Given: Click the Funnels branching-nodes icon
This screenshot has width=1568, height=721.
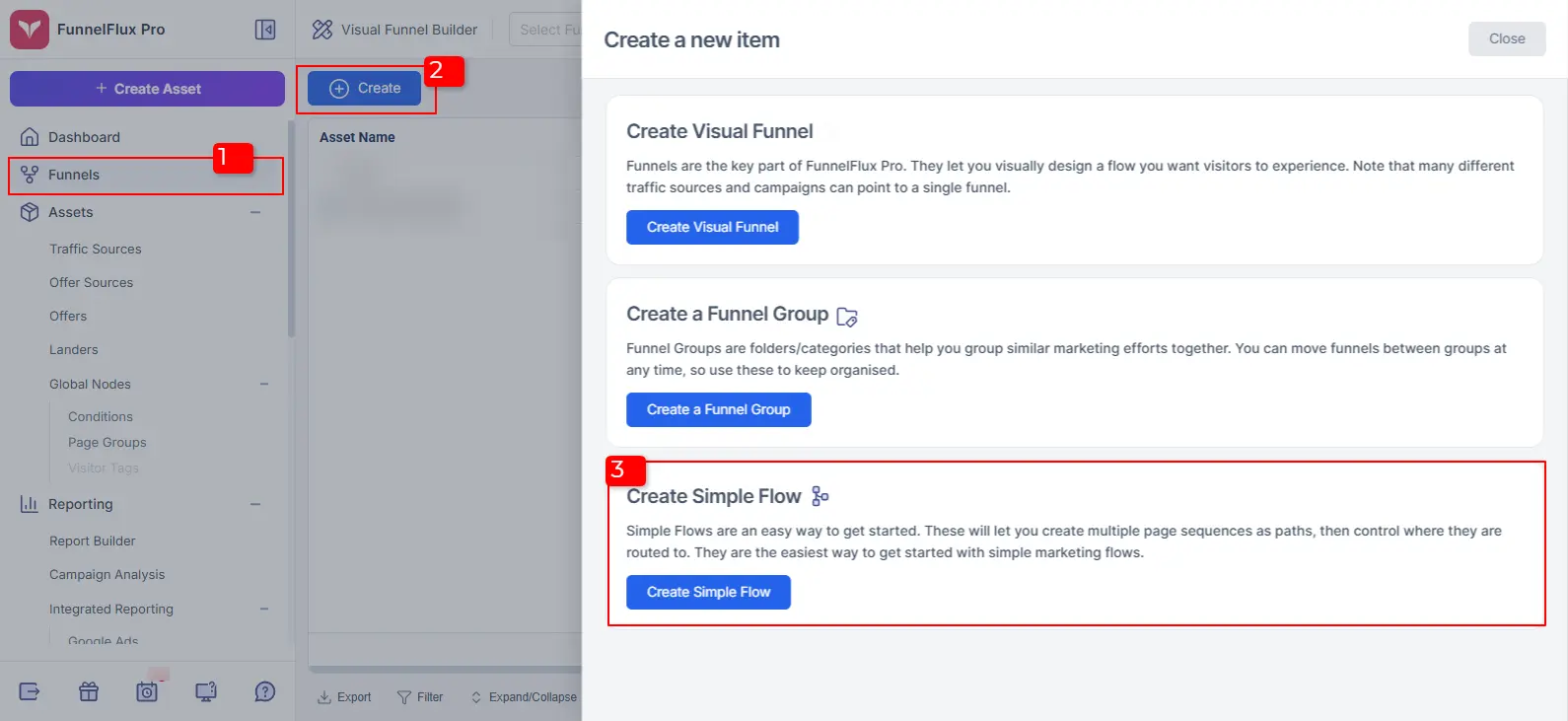Looking at the screenshot, I should [30, 175].
